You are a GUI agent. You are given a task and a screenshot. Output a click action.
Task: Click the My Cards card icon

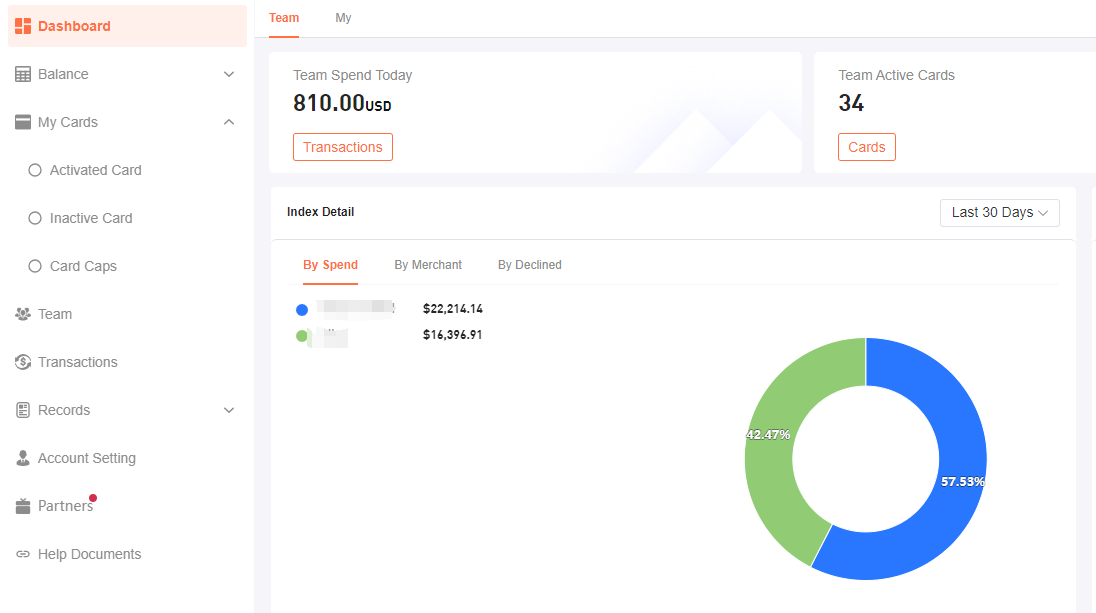point(23,122)
